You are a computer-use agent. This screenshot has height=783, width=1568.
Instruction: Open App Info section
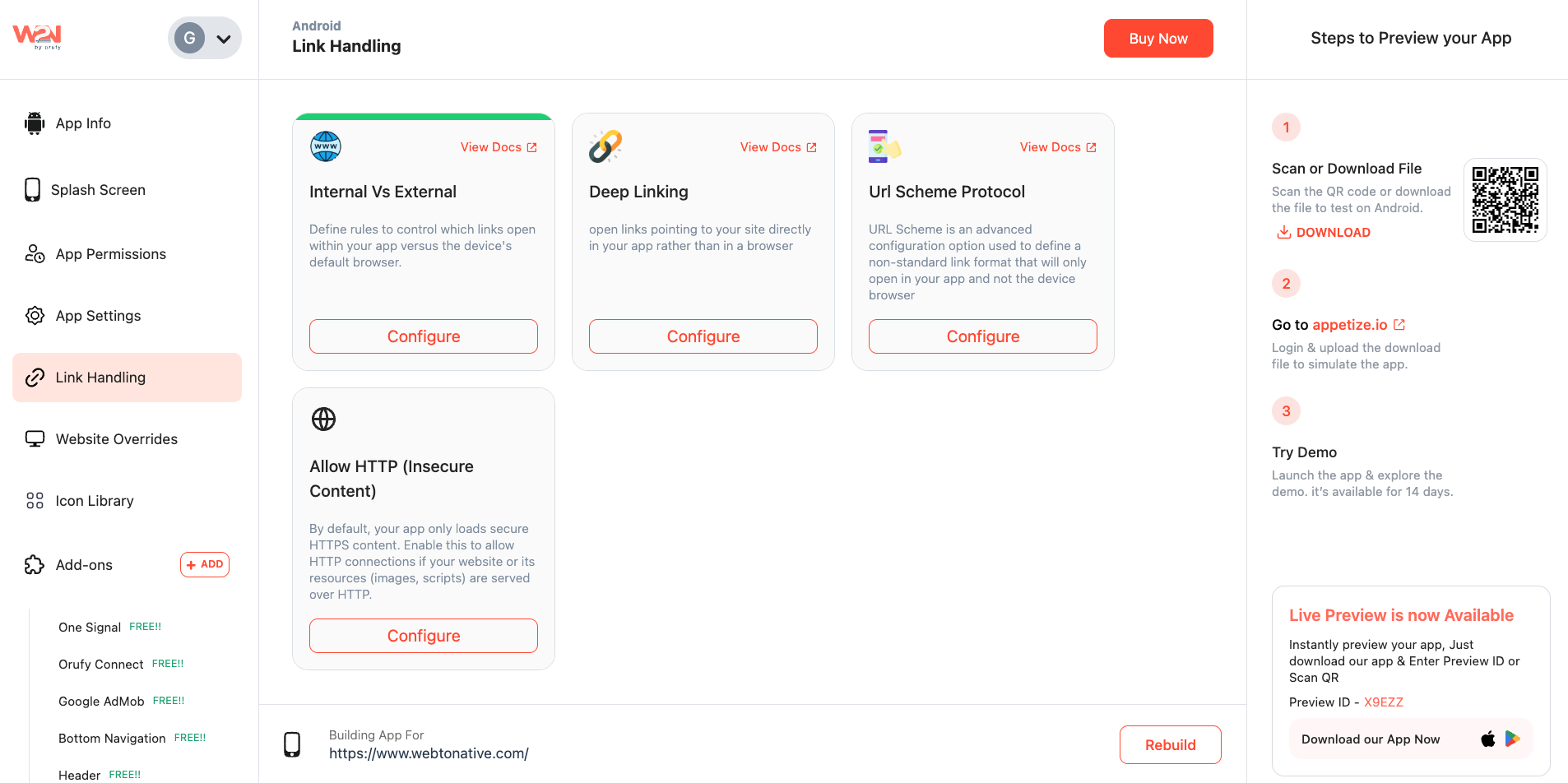tap(83, 123)
